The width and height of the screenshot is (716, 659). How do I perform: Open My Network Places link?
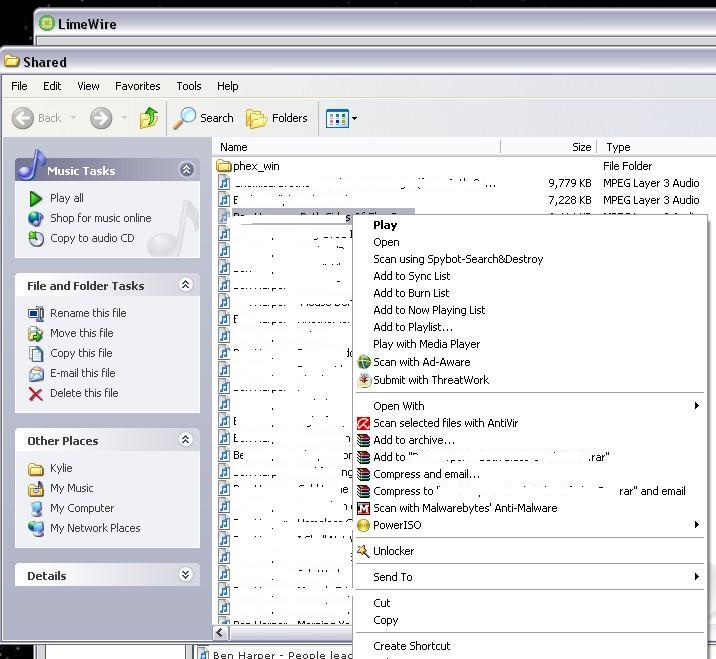pyautogui.click(x=95, y=528)
